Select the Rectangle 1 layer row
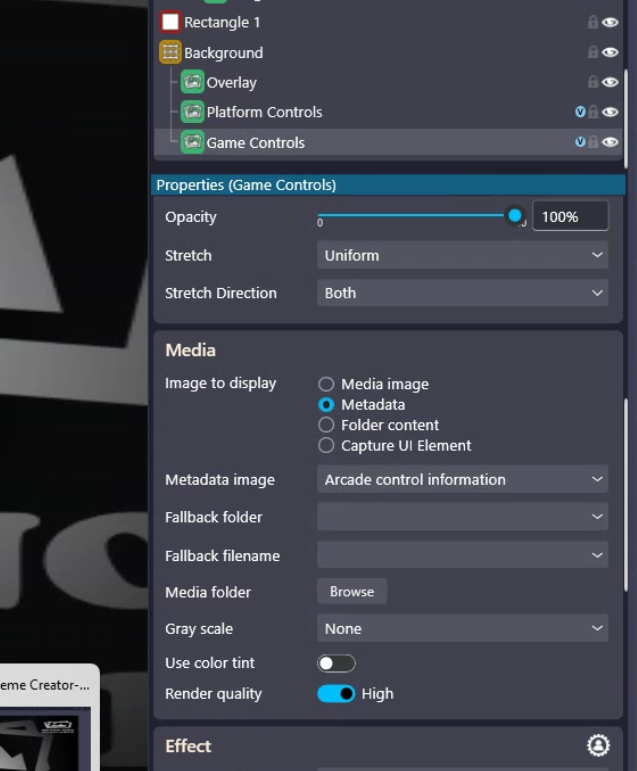 388,22
